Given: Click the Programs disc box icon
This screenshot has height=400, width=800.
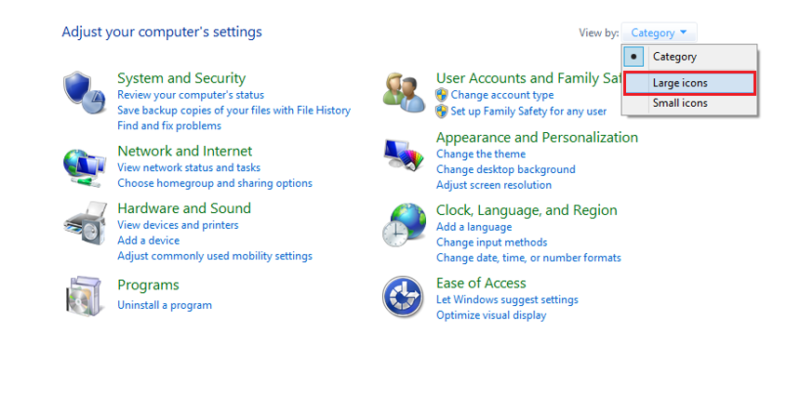Looking at the screenshot, I should pyautogui.click(x=84, y=296).
